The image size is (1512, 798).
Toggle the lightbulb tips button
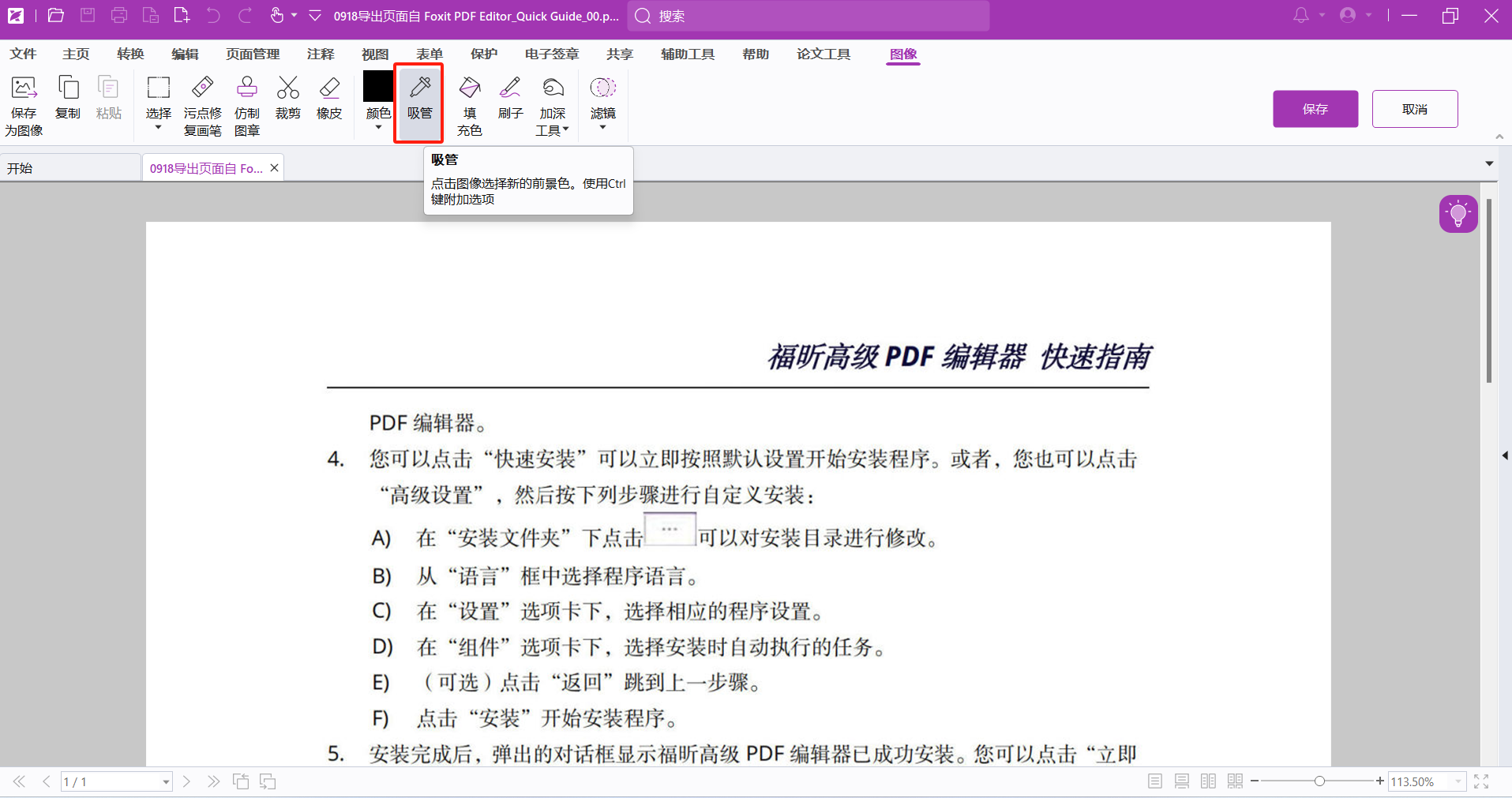[1458, 214]
